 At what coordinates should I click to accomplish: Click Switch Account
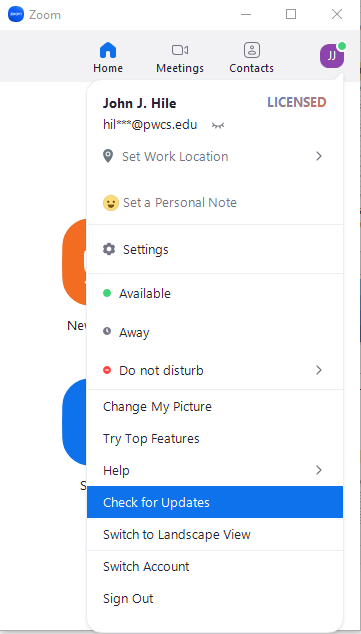[215, 566]
